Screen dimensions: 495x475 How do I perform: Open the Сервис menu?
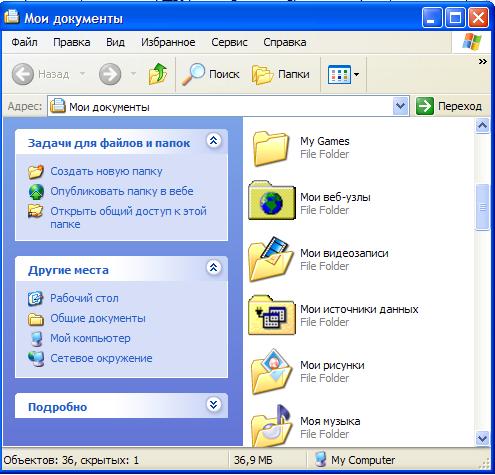point(229,42)
